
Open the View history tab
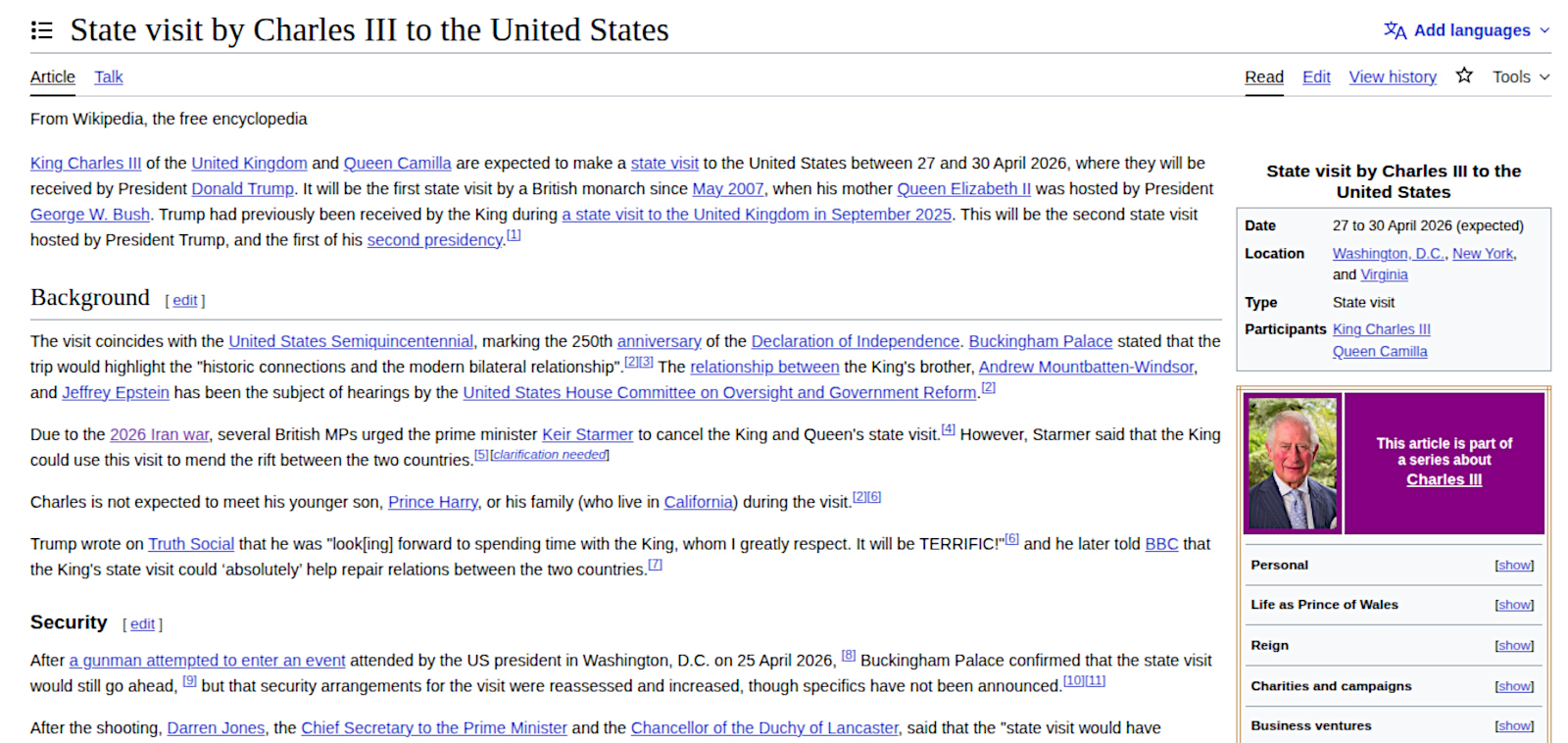[1392, 76]
